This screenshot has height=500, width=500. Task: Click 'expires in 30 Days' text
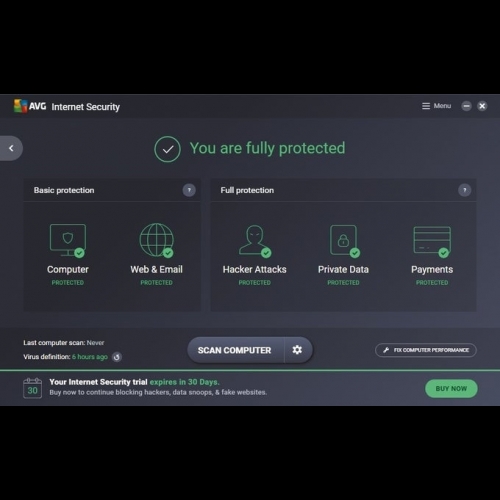[184, 382]
